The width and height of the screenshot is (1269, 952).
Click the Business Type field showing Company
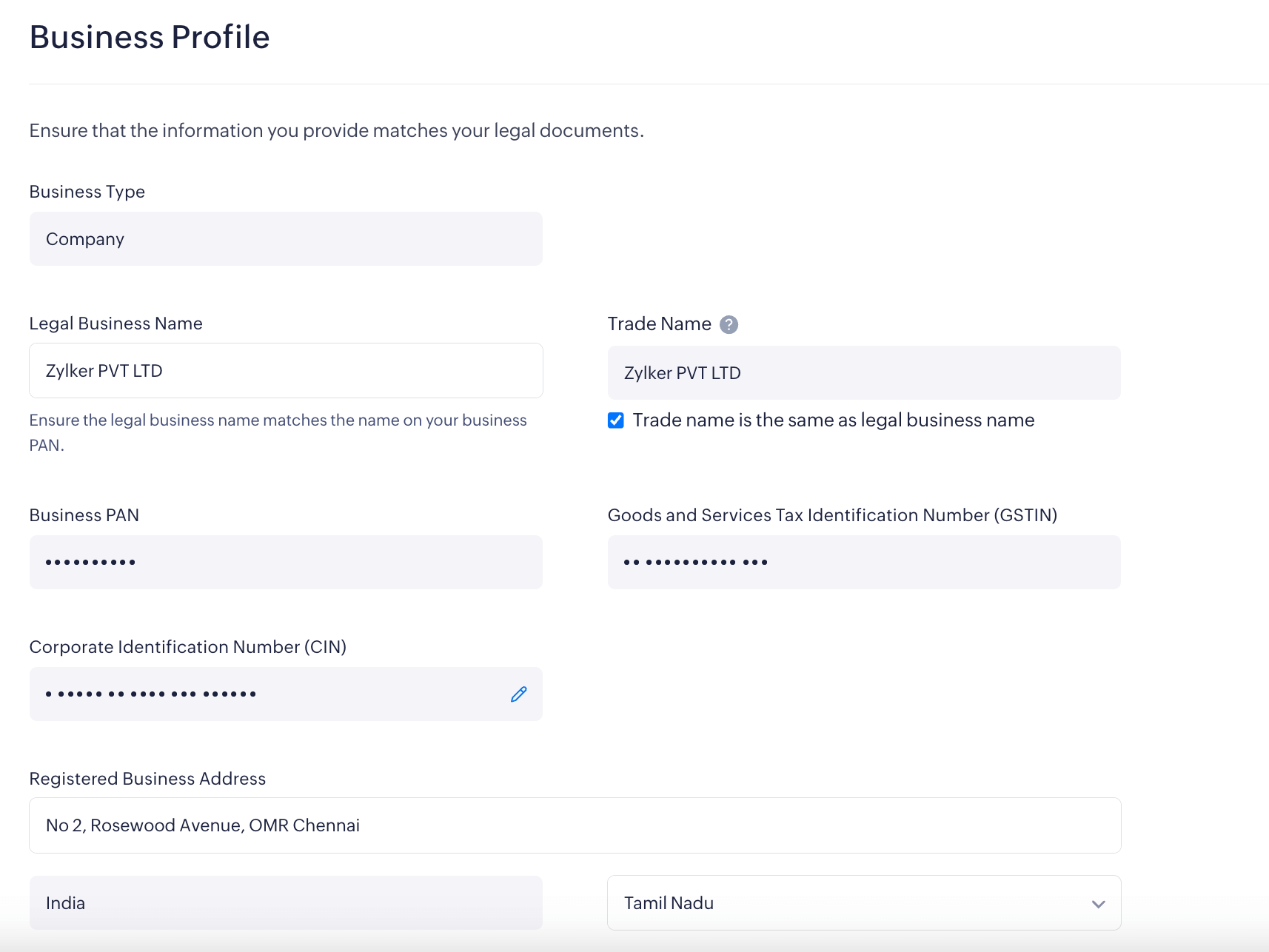pos(286,239)
